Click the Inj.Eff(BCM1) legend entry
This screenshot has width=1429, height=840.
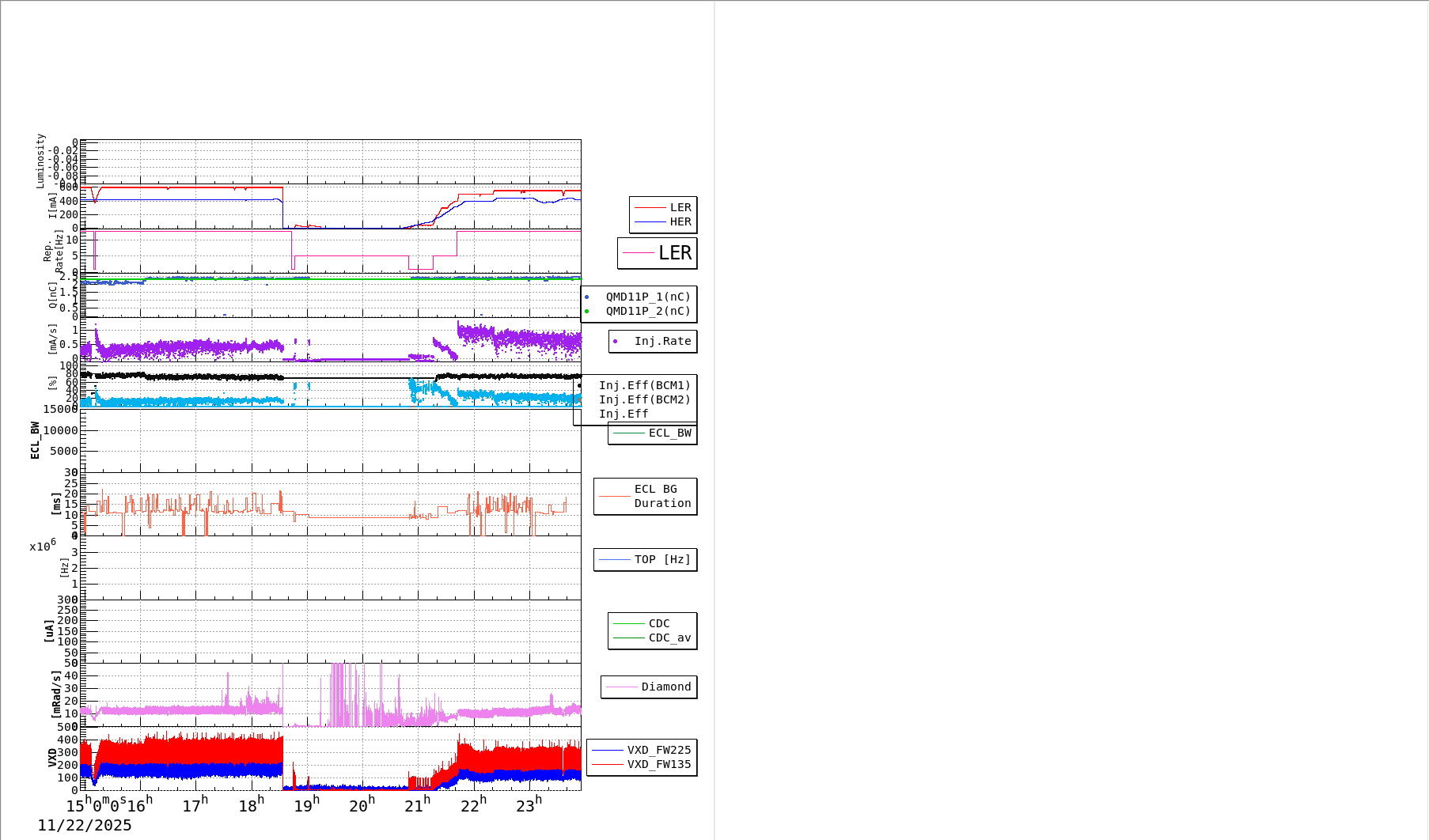[644, 386]
